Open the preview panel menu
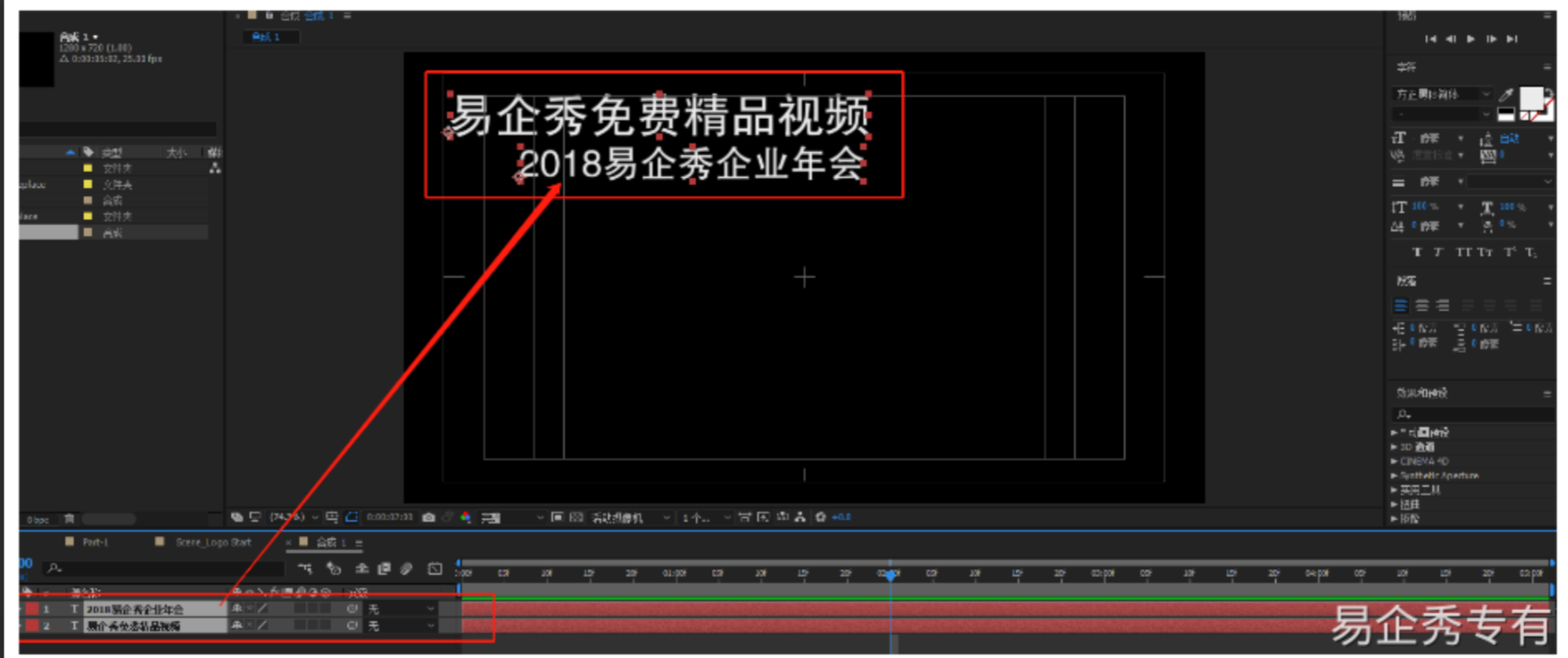This screenshot has height=658, width=1568. [1548, 16]
